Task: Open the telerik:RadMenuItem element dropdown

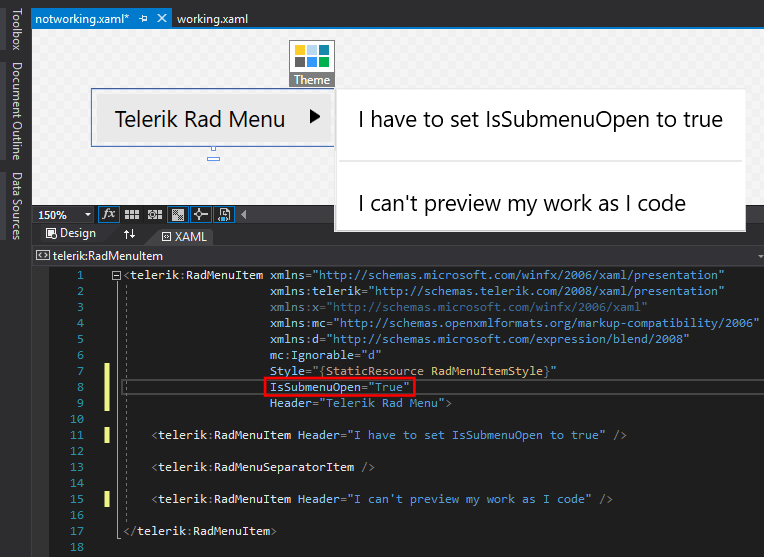Action: [760, 256]
